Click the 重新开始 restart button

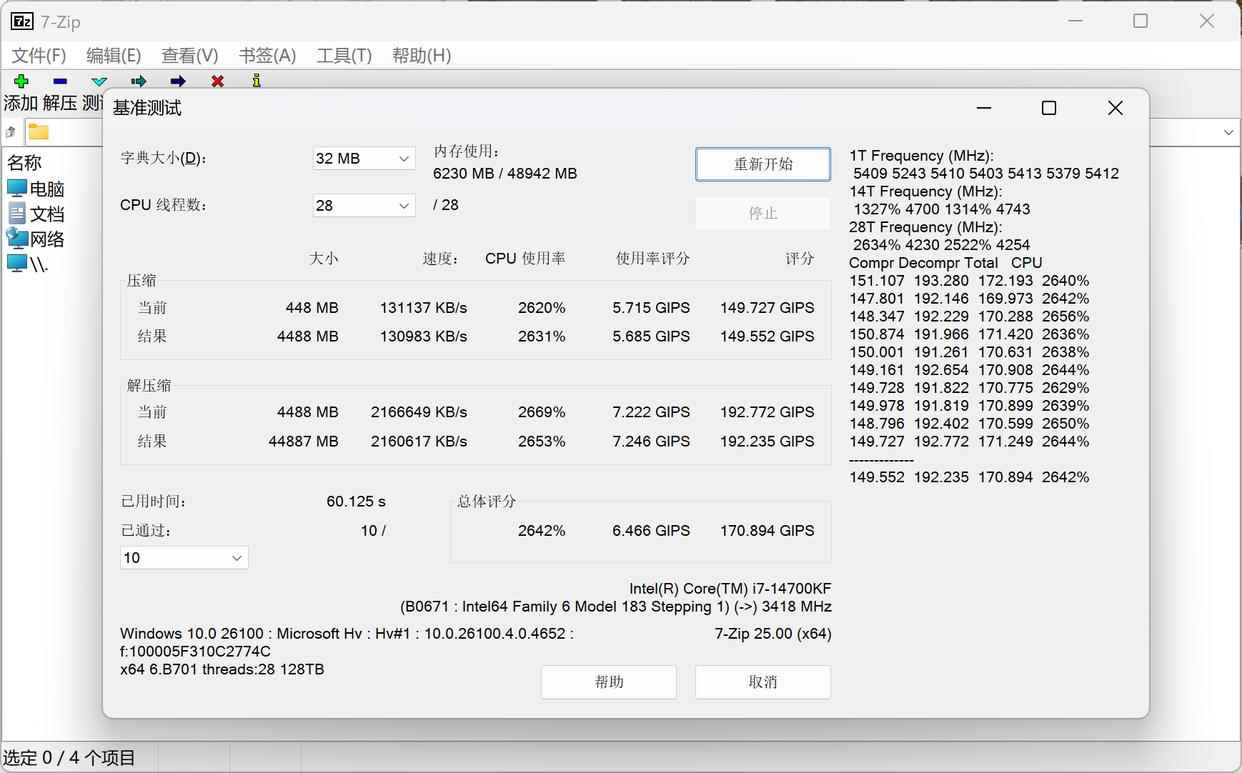pos(763,164)
